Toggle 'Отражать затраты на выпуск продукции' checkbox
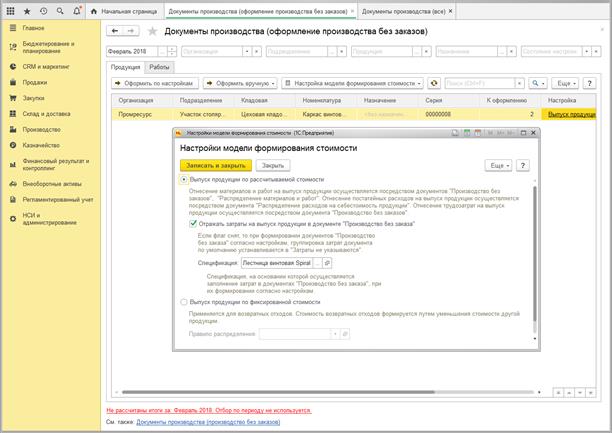Viewport: 612px width, 433px height. (193, 225)
